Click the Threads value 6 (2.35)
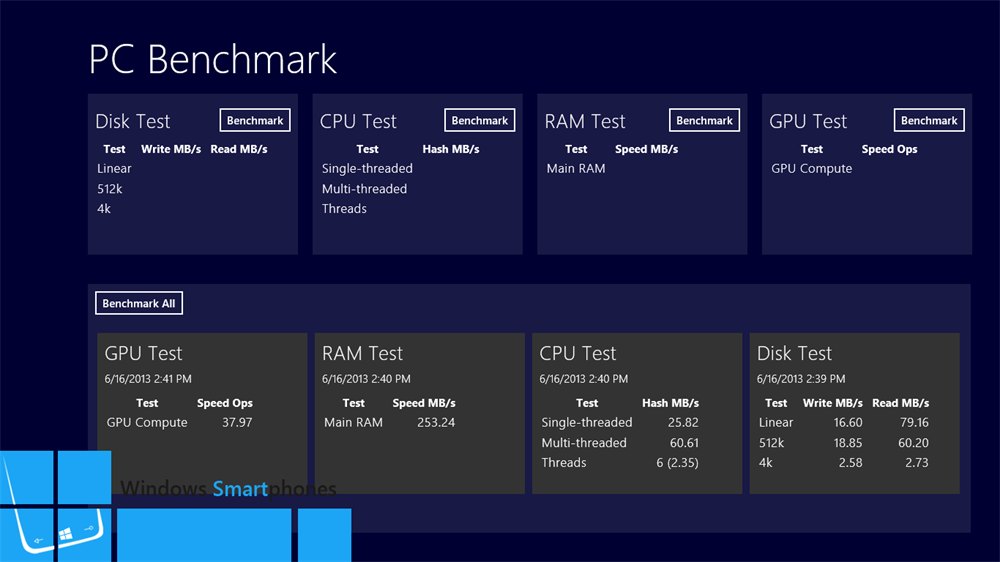1000x562 pixels. pyautogui.click(x=677, y=462)
